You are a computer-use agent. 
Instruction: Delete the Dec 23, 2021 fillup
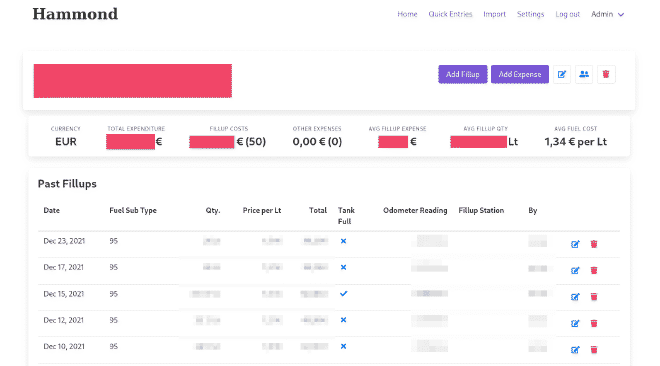(594, 244)
